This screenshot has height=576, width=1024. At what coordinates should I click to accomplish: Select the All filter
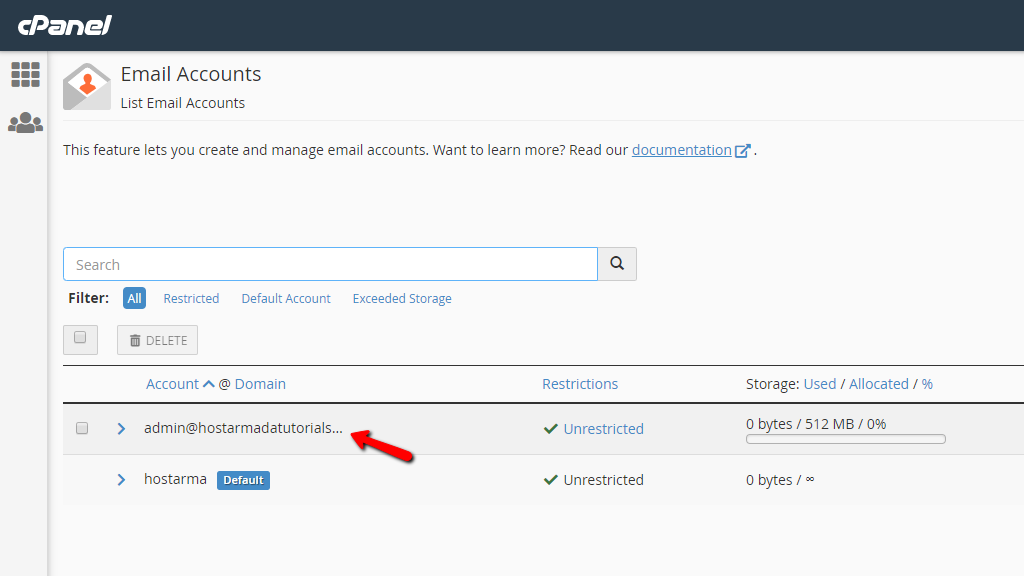(x=134, y=298)
